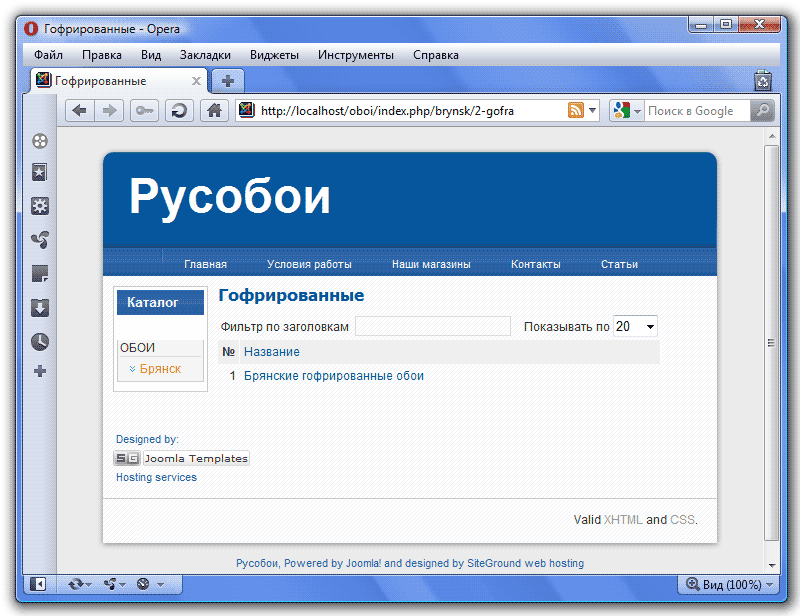This screenshot has height=616, width=800.
Task: Click the RSS feed icon in address bar
Action: (x=576, y=111)
